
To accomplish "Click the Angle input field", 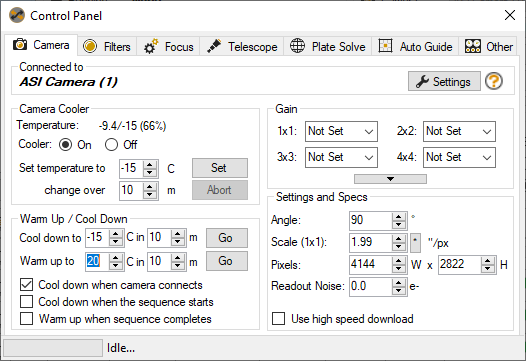I will coord(371,220).
